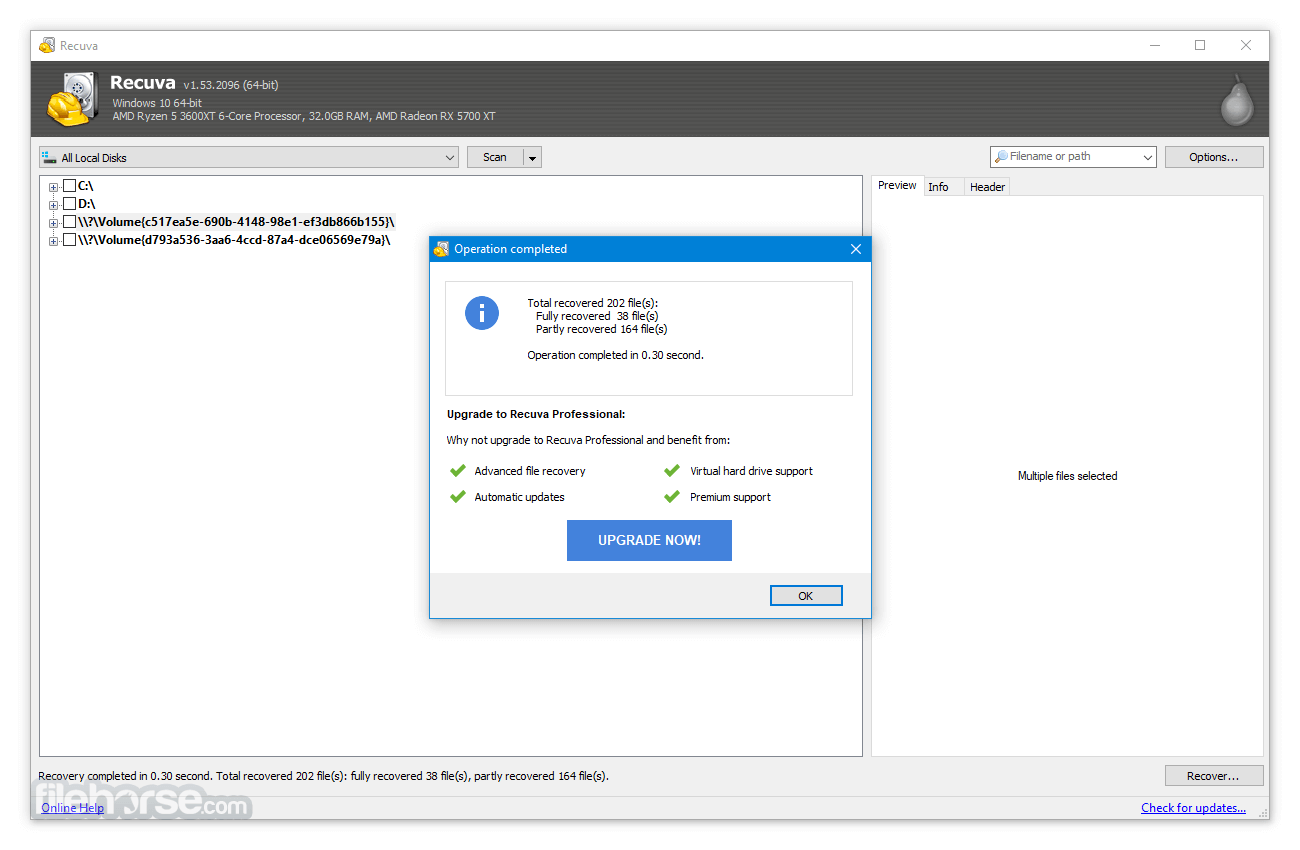Click the disks icon in drive selector

[x=49, y=157]
